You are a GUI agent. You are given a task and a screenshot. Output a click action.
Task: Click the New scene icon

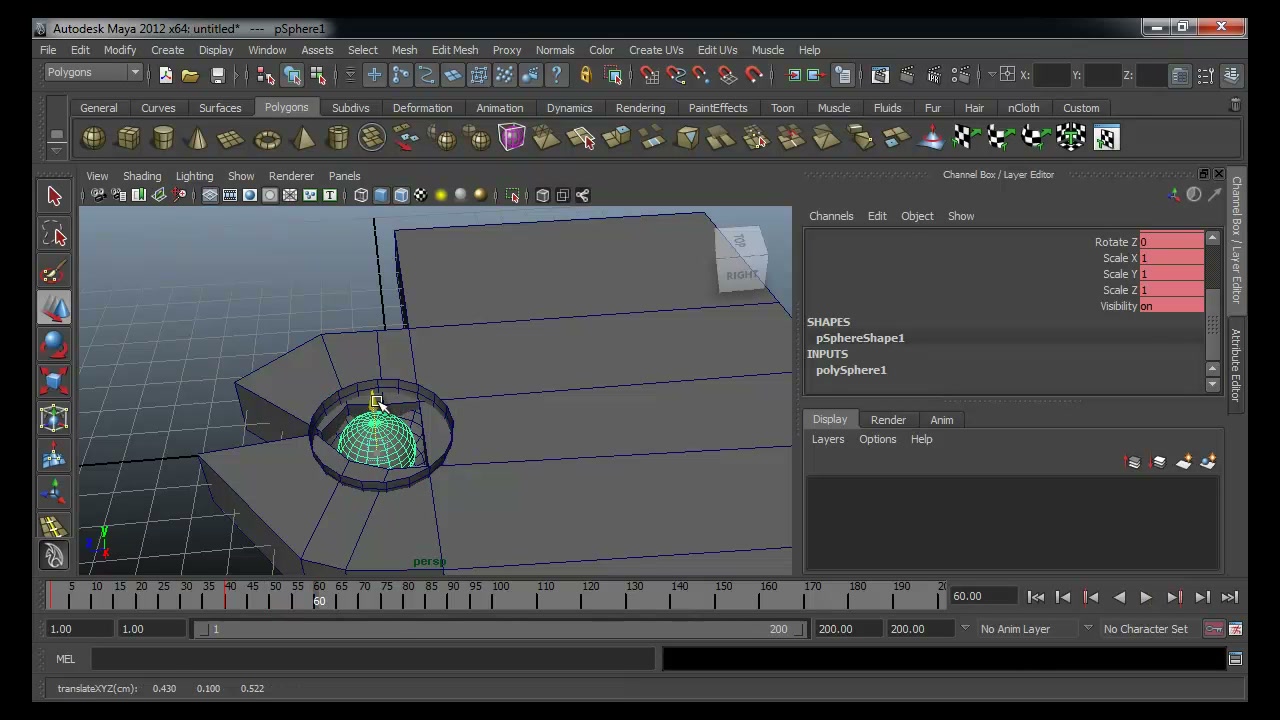point(165,75)
